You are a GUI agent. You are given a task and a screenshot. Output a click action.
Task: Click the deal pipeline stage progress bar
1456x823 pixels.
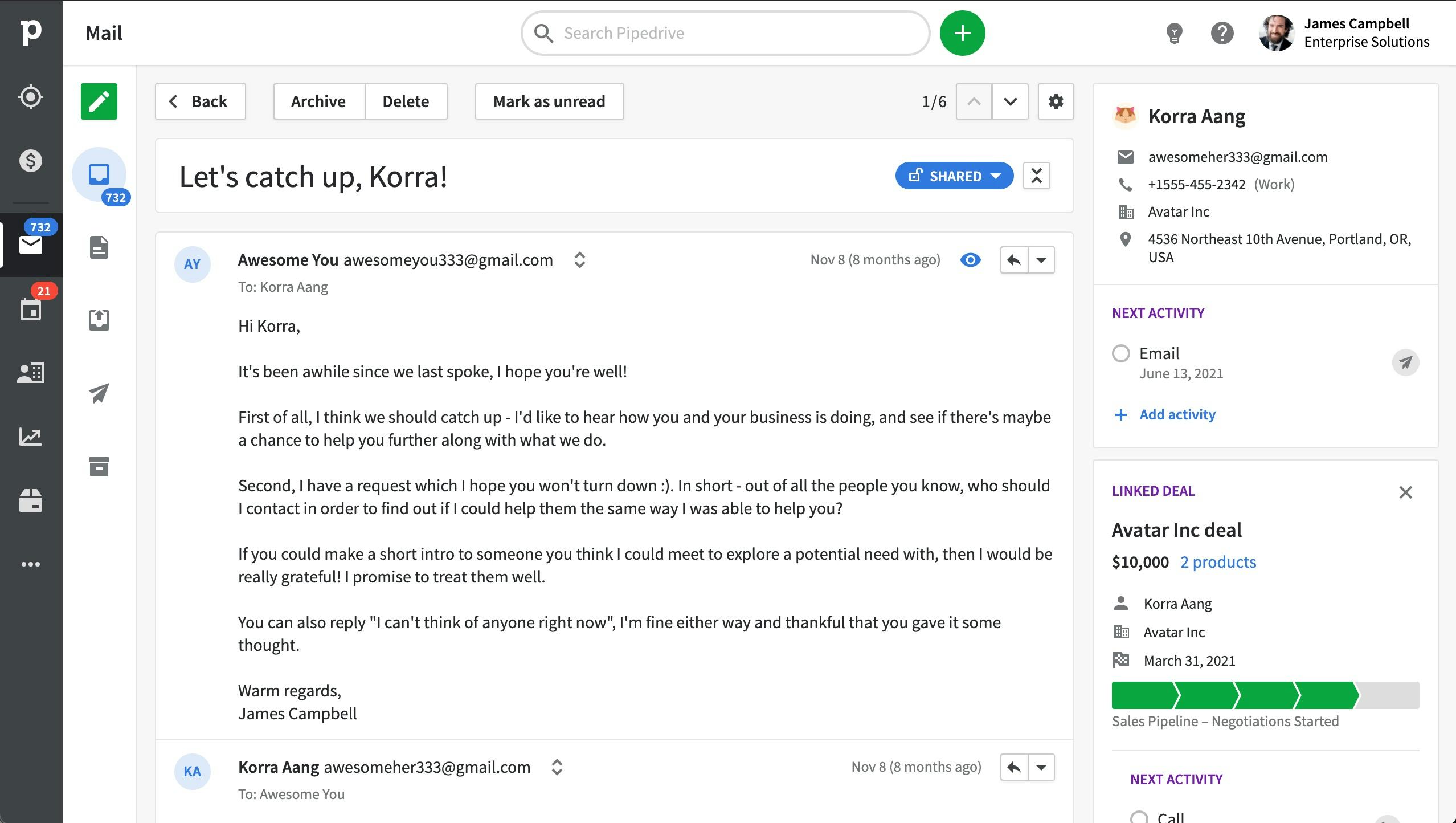point(1265,695)
